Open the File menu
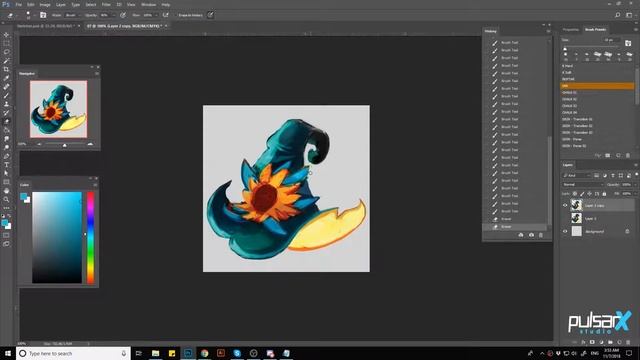This screenshot has width=640, height=360. [18, 4]
